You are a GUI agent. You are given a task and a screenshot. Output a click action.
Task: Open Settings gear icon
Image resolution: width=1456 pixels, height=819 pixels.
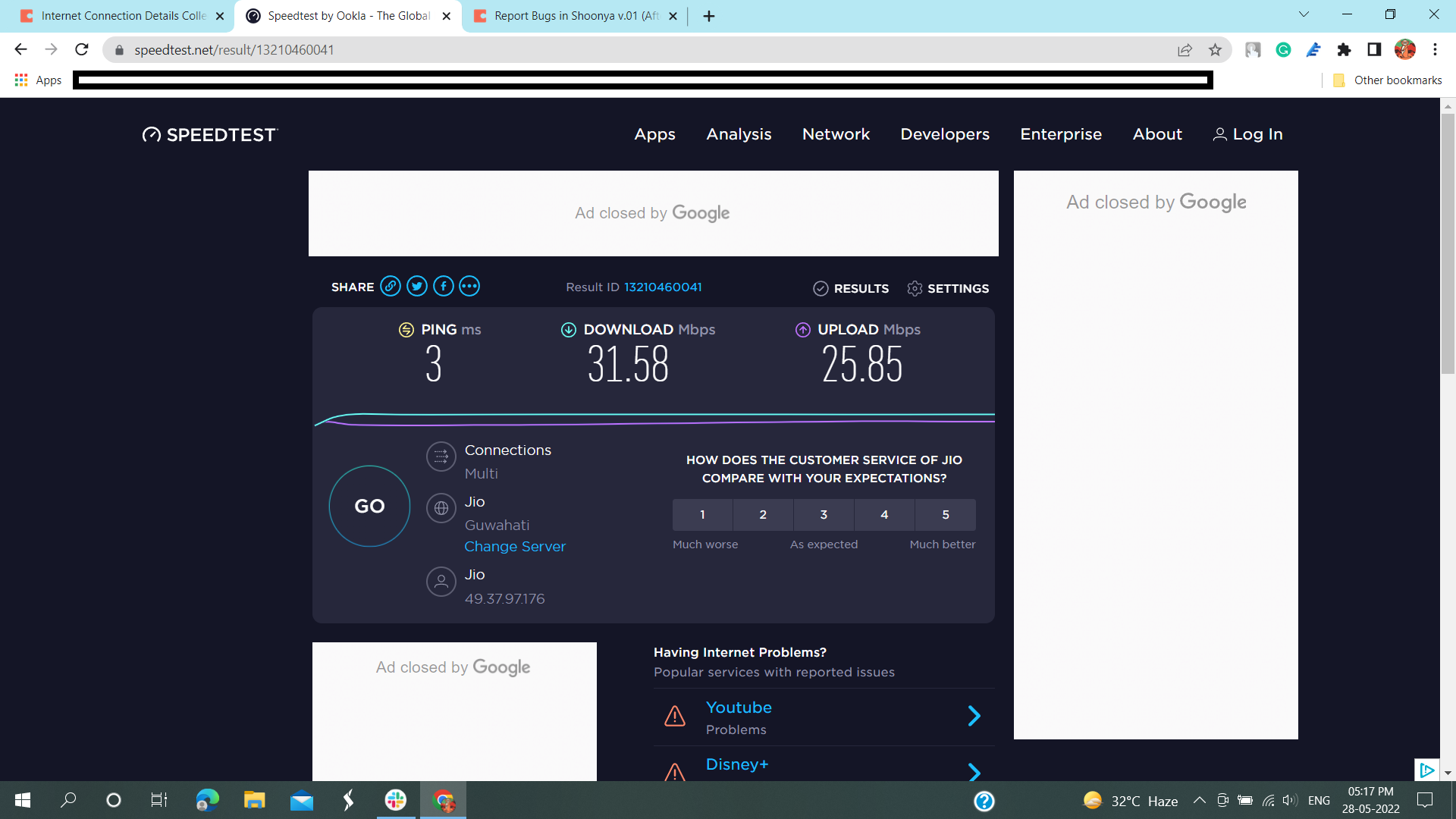(915, 289)
